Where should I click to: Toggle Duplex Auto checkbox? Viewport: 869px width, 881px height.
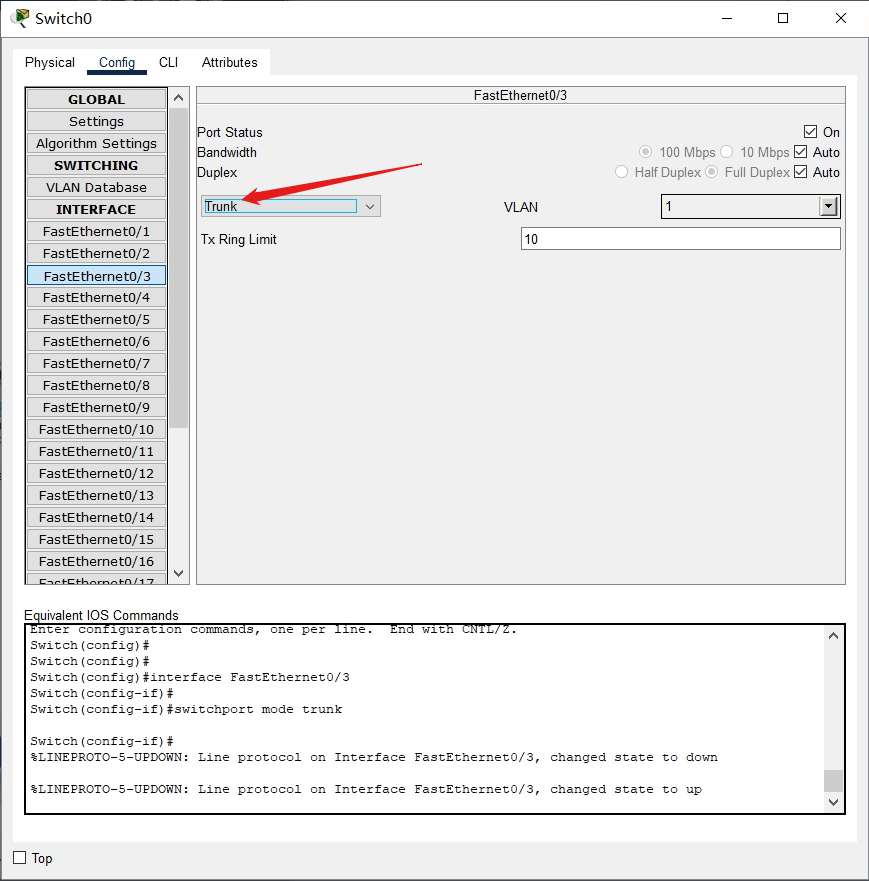[800, 172]
